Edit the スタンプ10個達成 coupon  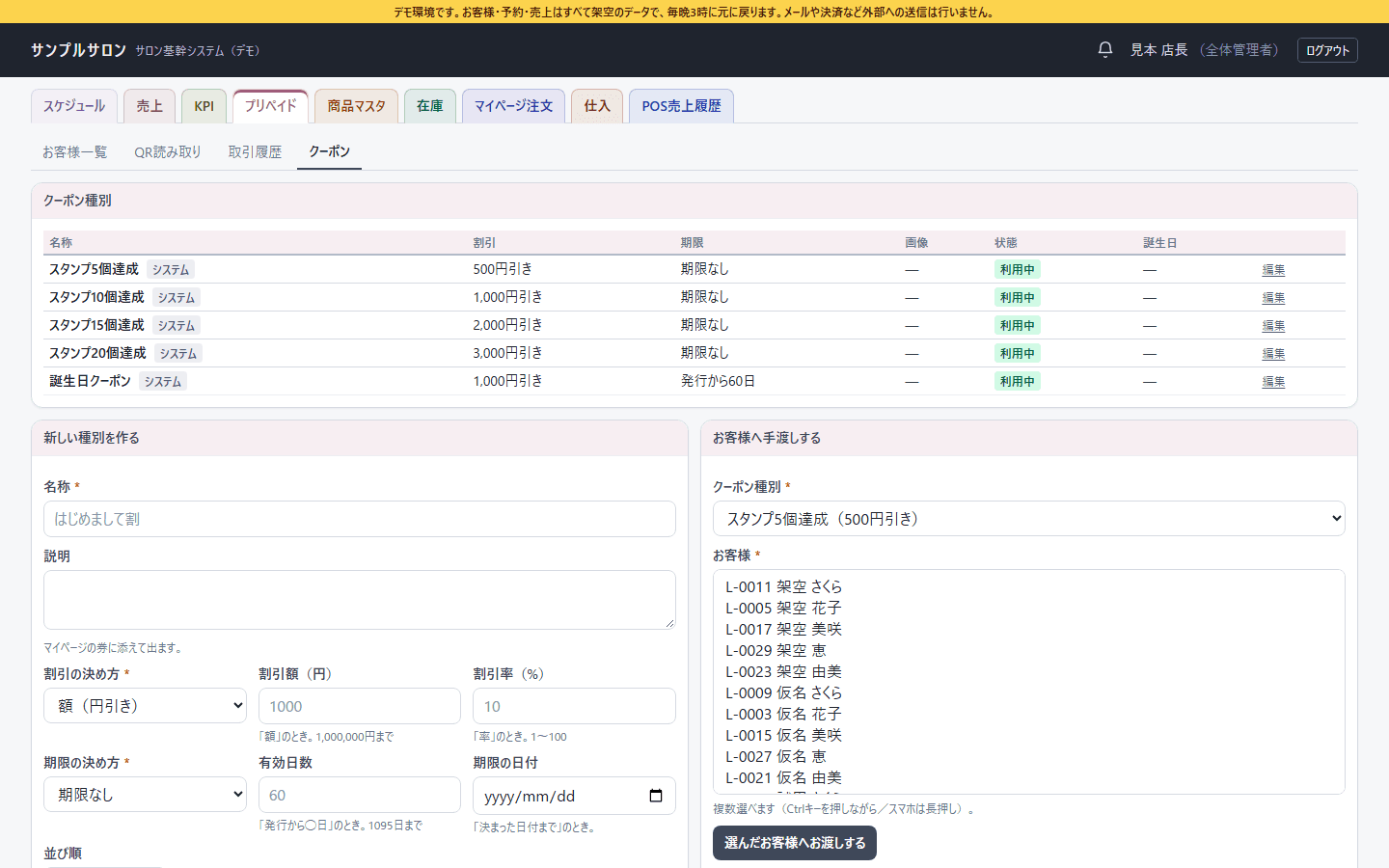[x=1273, y=298]
